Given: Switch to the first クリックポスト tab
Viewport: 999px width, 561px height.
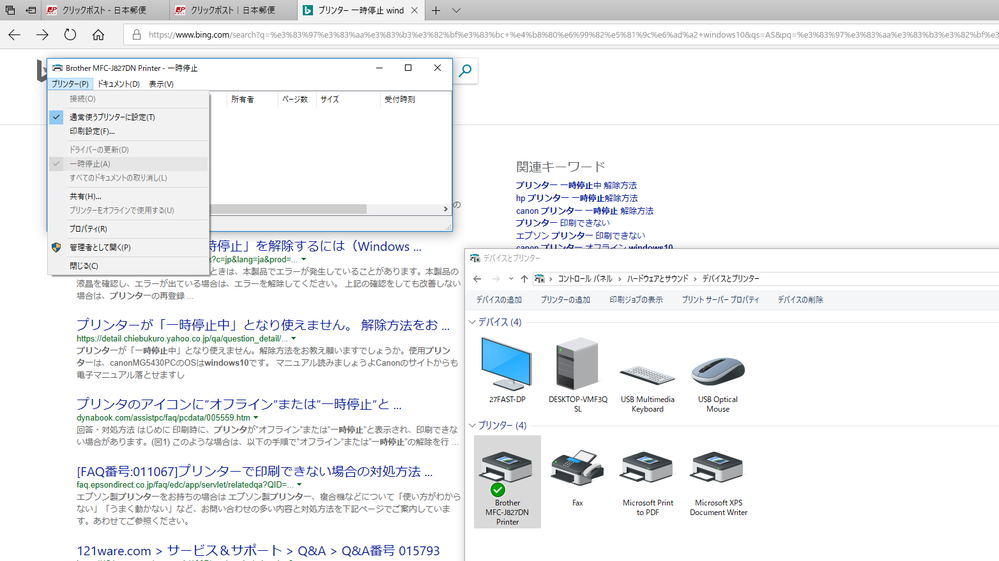Looking at the screenshot, I should coord(105,10).
